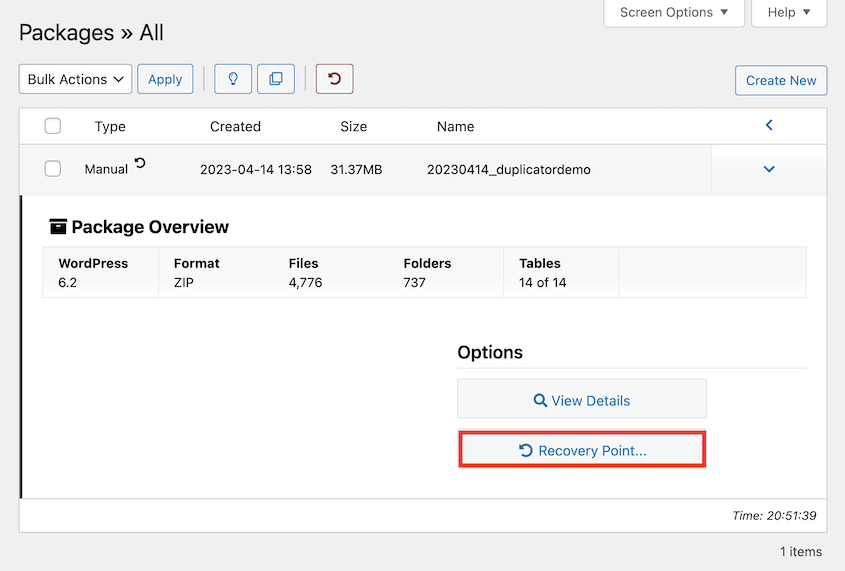Click the red recovery undo toolbar icon
This screenshot has width=845, height=571.
[335, 79]
